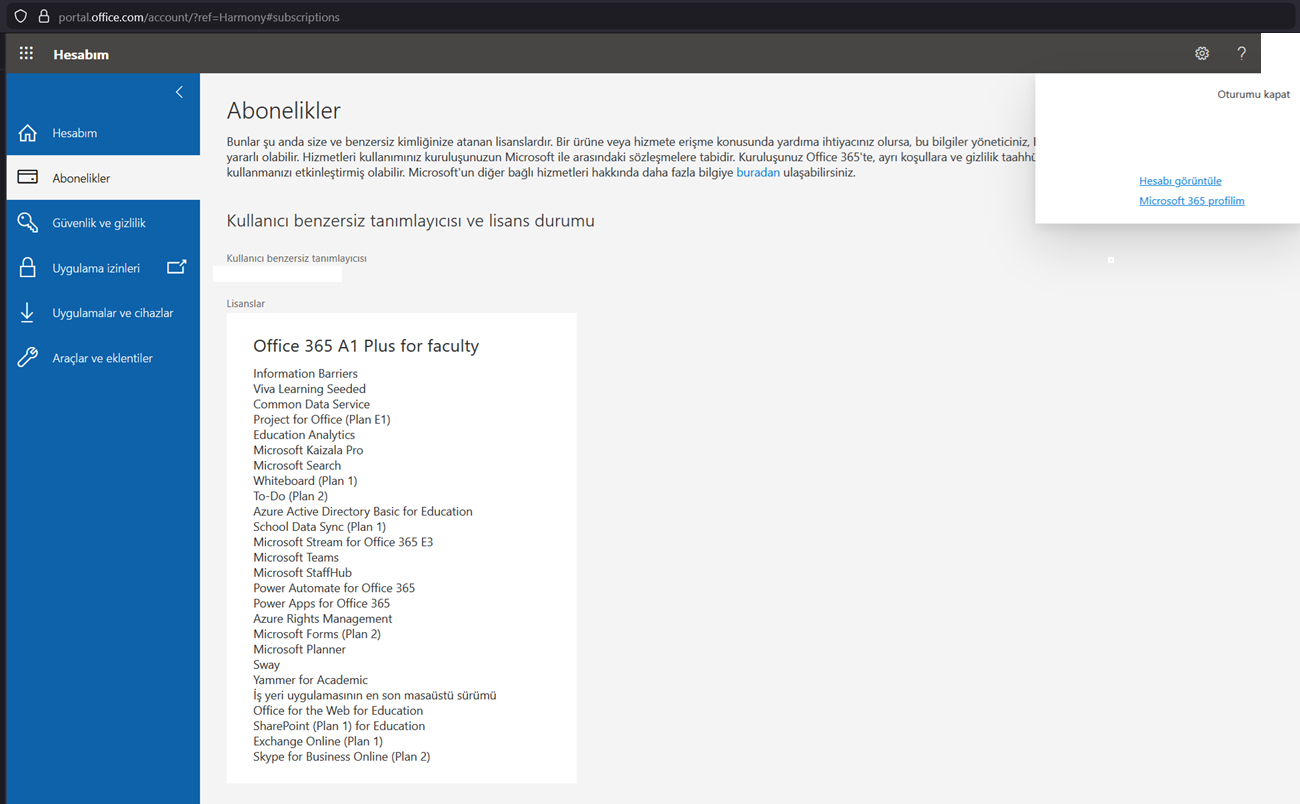Screen dimensions: 1300x804
Task: Click the Power Automate for Office 365 entry
Action: pos(334,588)
